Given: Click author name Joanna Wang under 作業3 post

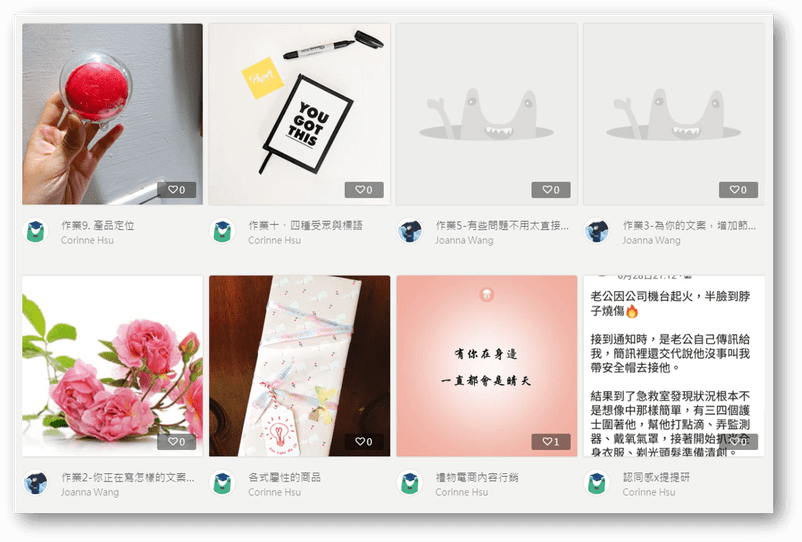Looking at the screenshot, I should pyautogui.click(x=651, y=240).
